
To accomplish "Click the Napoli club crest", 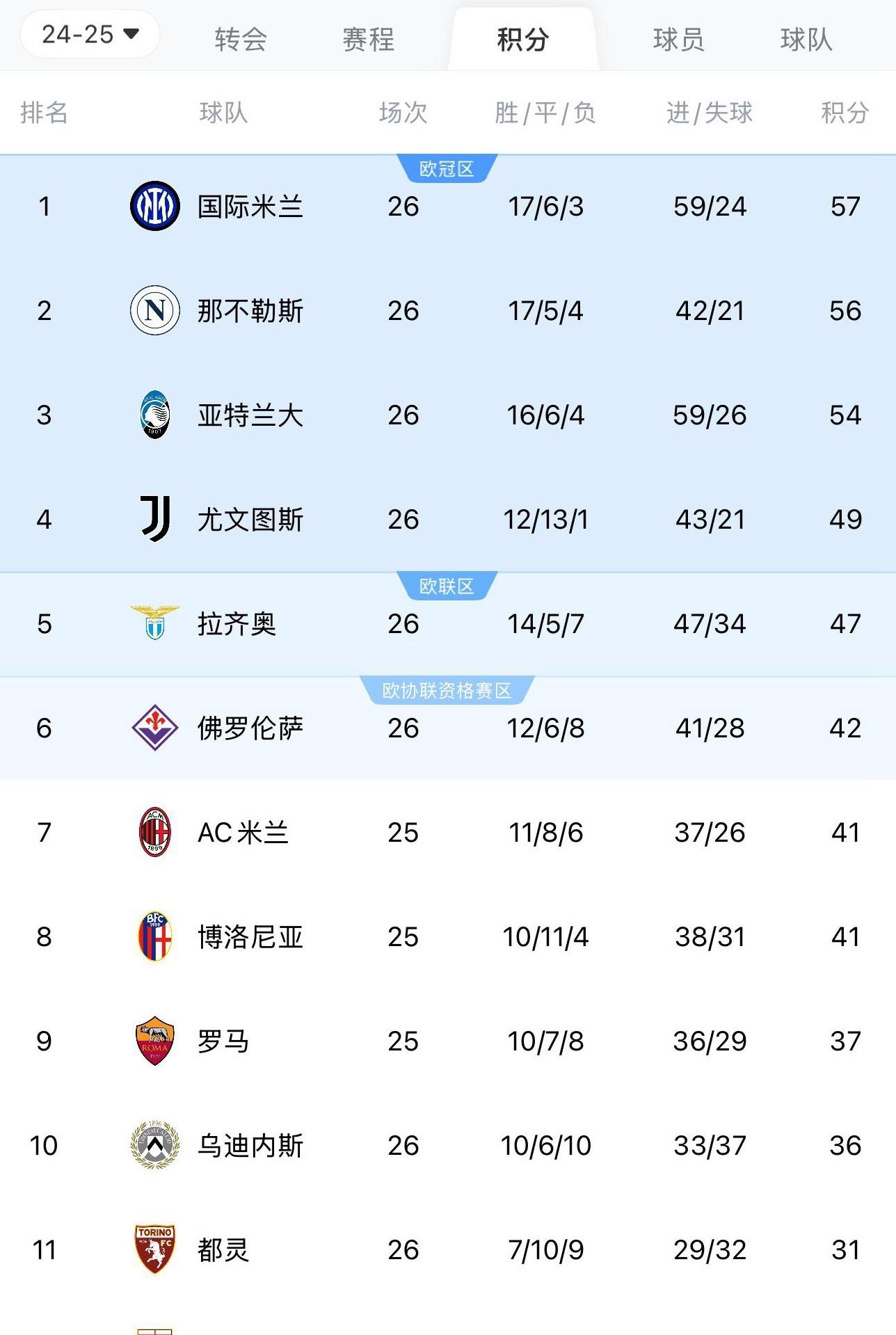I will tap(154, 311).
